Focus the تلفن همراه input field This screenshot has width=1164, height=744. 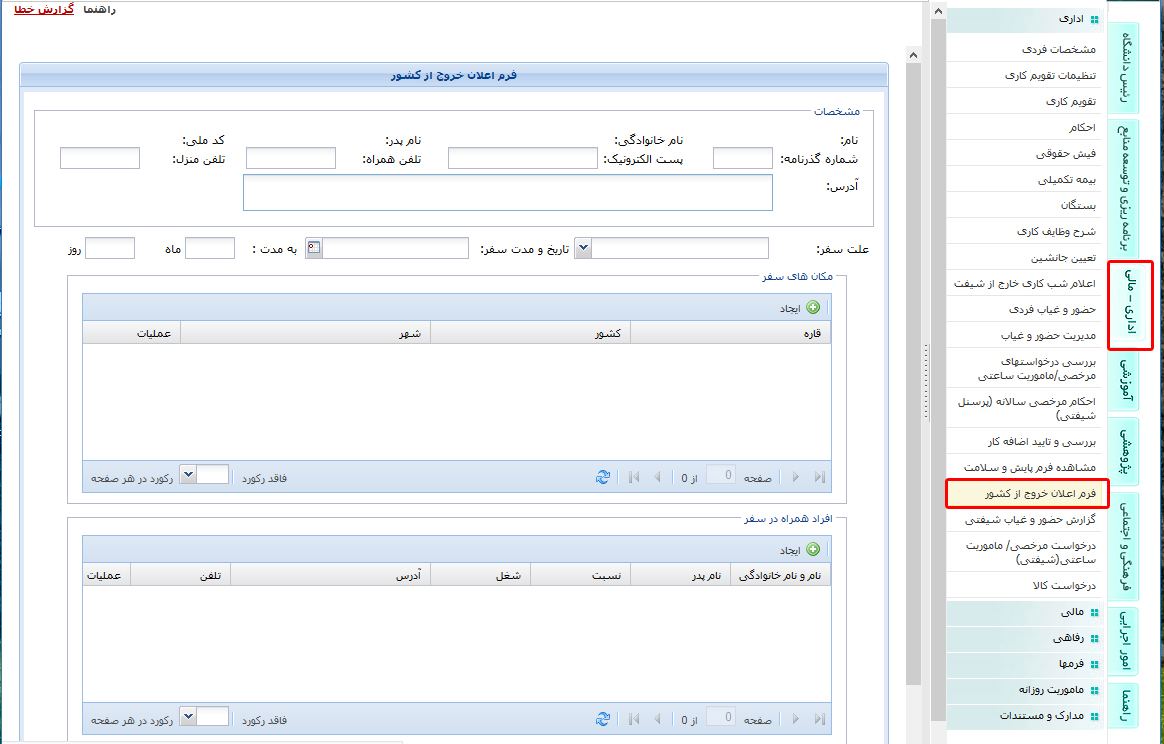pos(291,158)
